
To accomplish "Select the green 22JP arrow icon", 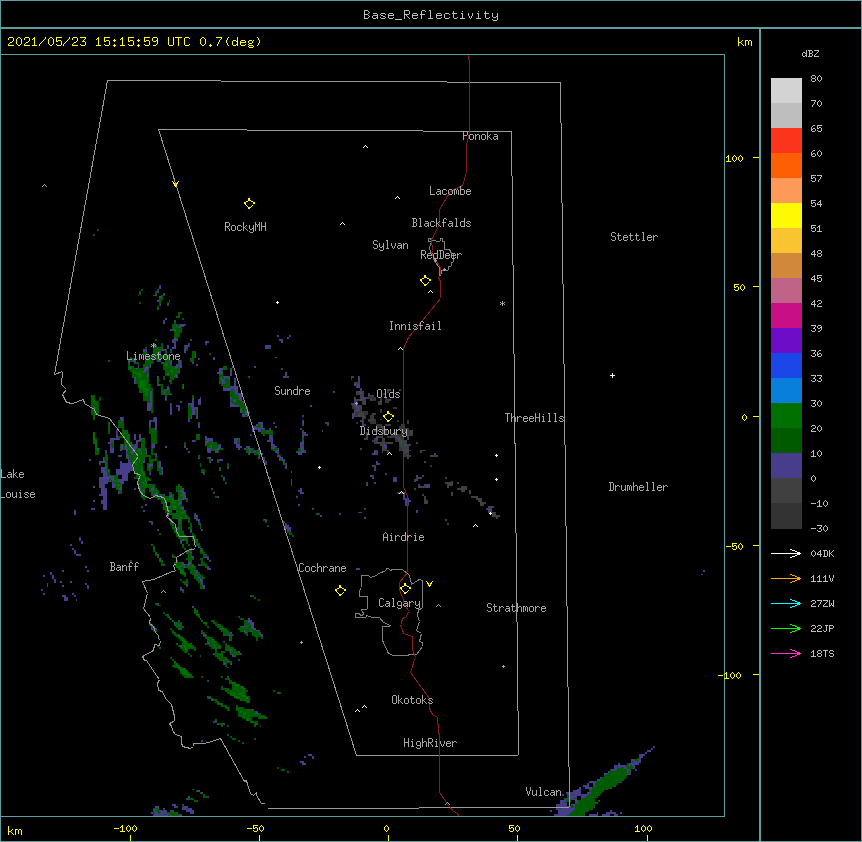I will point(786,628).
